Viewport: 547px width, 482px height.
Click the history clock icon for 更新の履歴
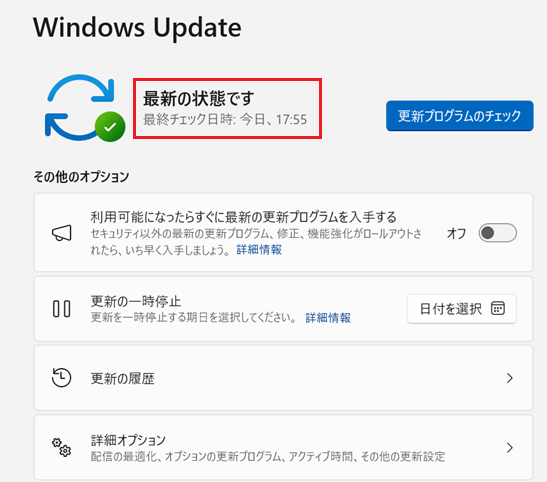pyautogui.click(x=61, y=378)
